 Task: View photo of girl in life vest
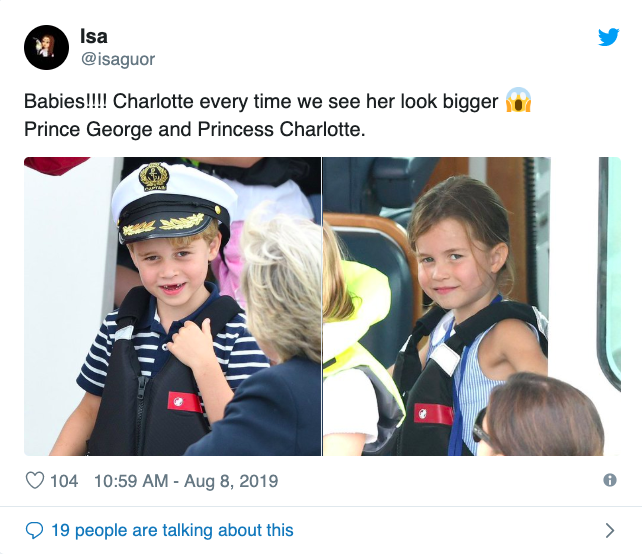click(x=436, y=306)
